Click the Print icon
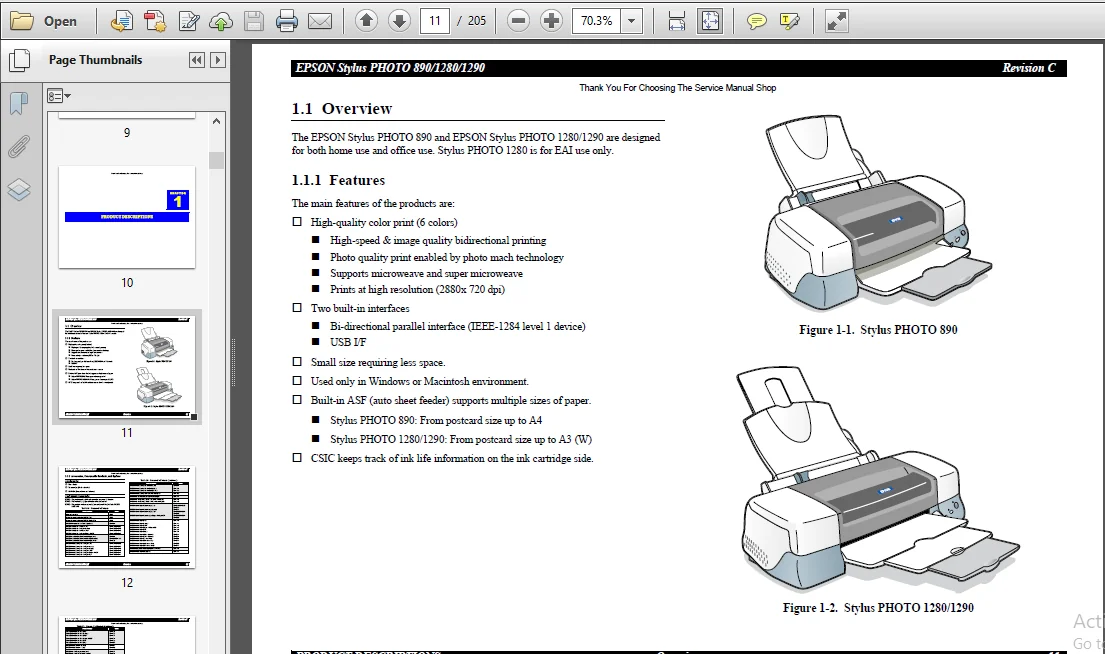The height and width of the screenshot is (654, 1105). tap(287, 21)
